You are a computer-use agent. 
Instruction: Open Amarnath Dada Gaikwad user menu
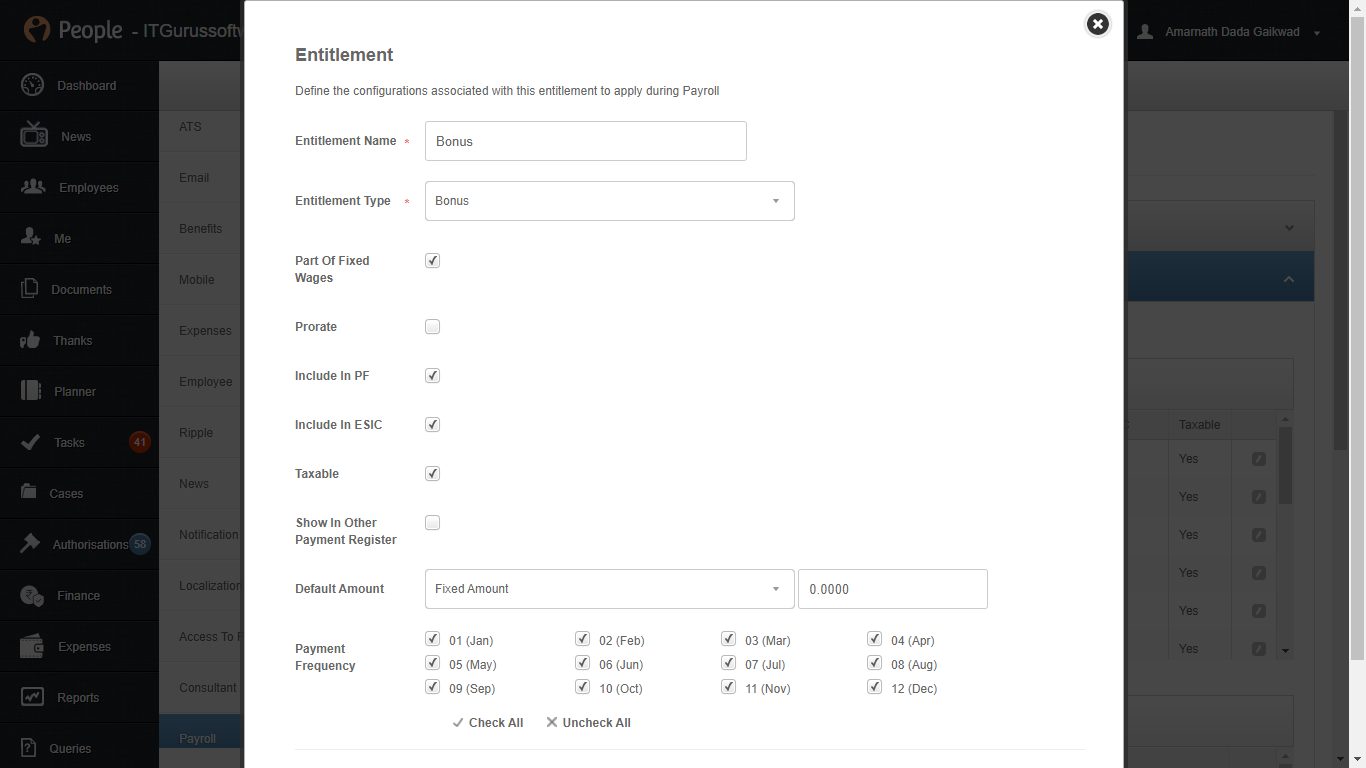[1230, 32]
